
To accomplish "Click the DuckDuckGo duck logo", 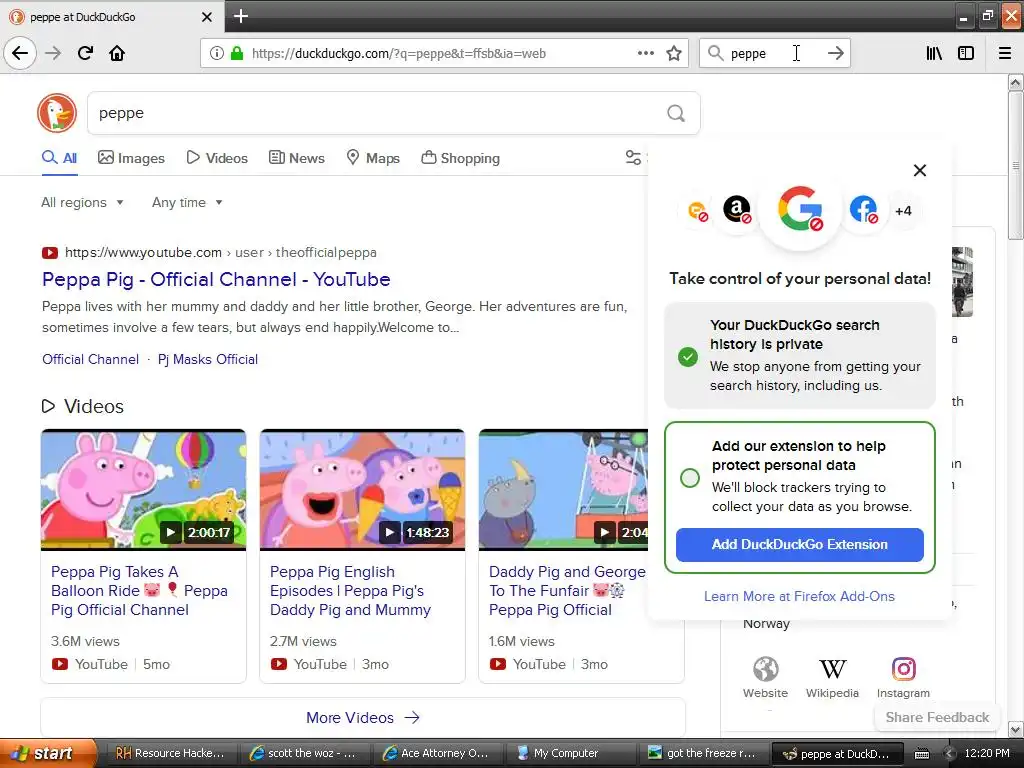I will (57, 113).
